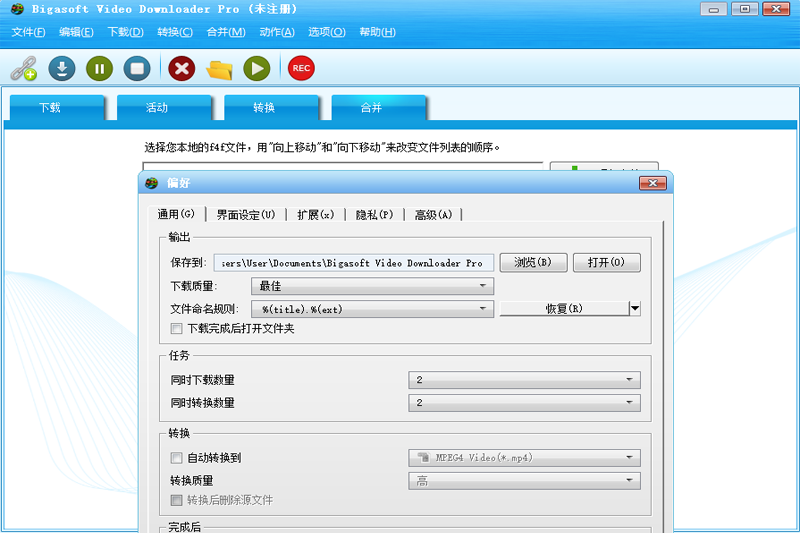Pause download with green pause icon
The image size is (800, 533).
(x=99, y=68)
